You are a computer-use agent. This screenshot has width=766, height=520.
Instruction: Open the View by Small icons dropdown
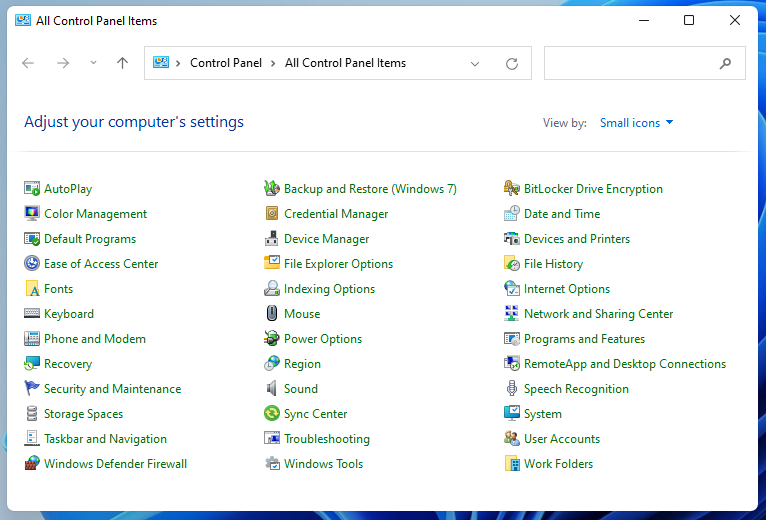(636, 123)
